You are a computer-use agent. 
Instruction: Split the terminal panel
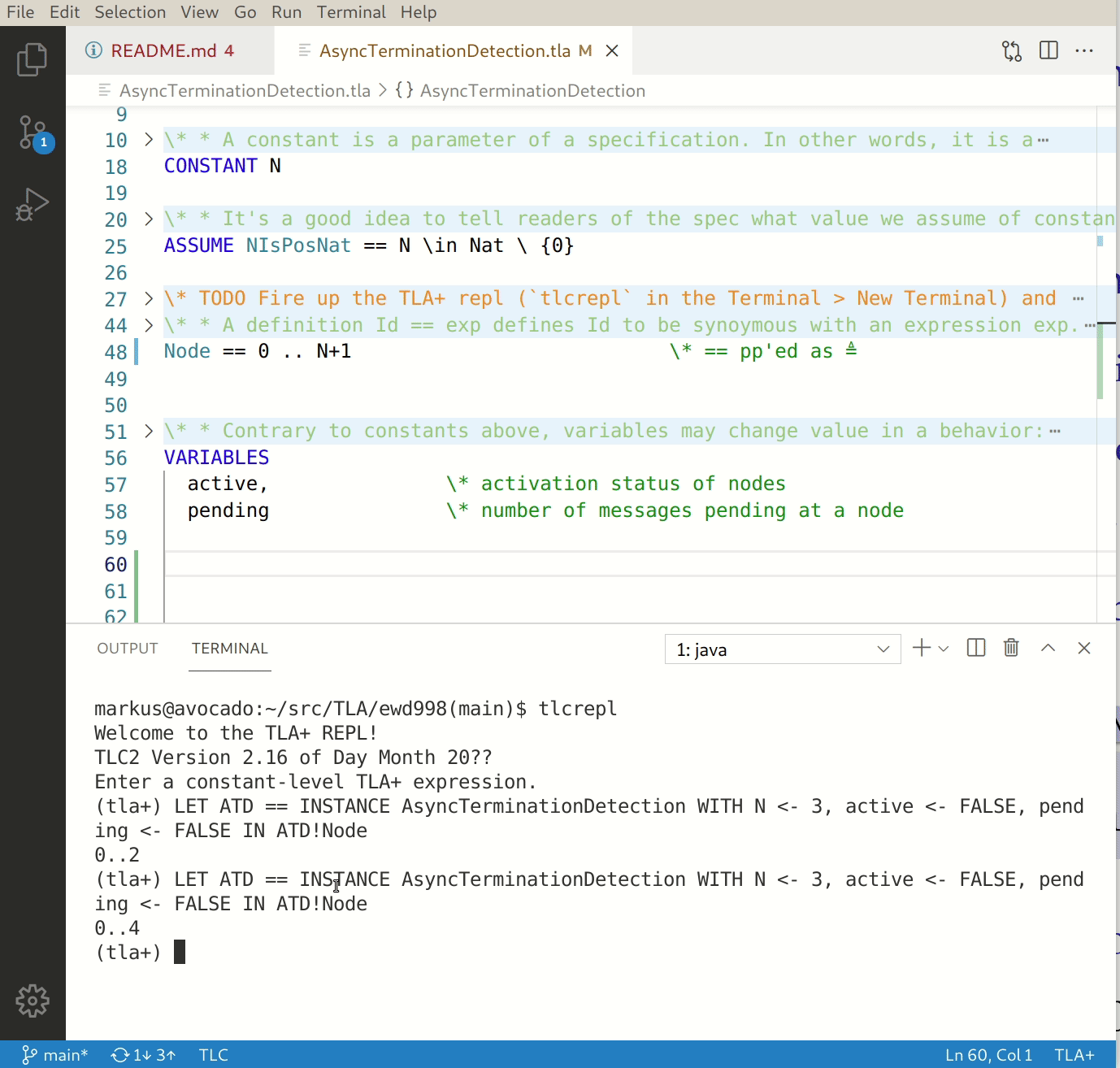coord(975,648)
